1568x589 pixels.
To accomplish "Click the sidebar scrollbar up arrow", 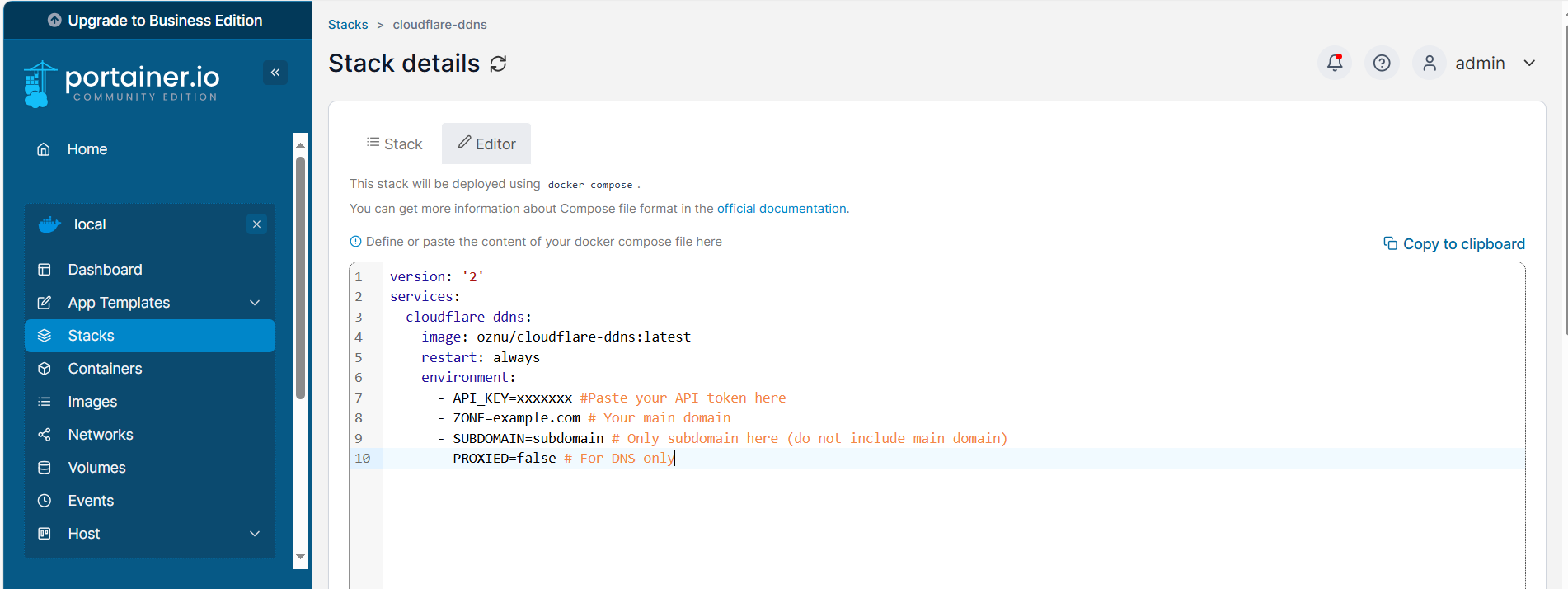I will [x=300, y=145].
